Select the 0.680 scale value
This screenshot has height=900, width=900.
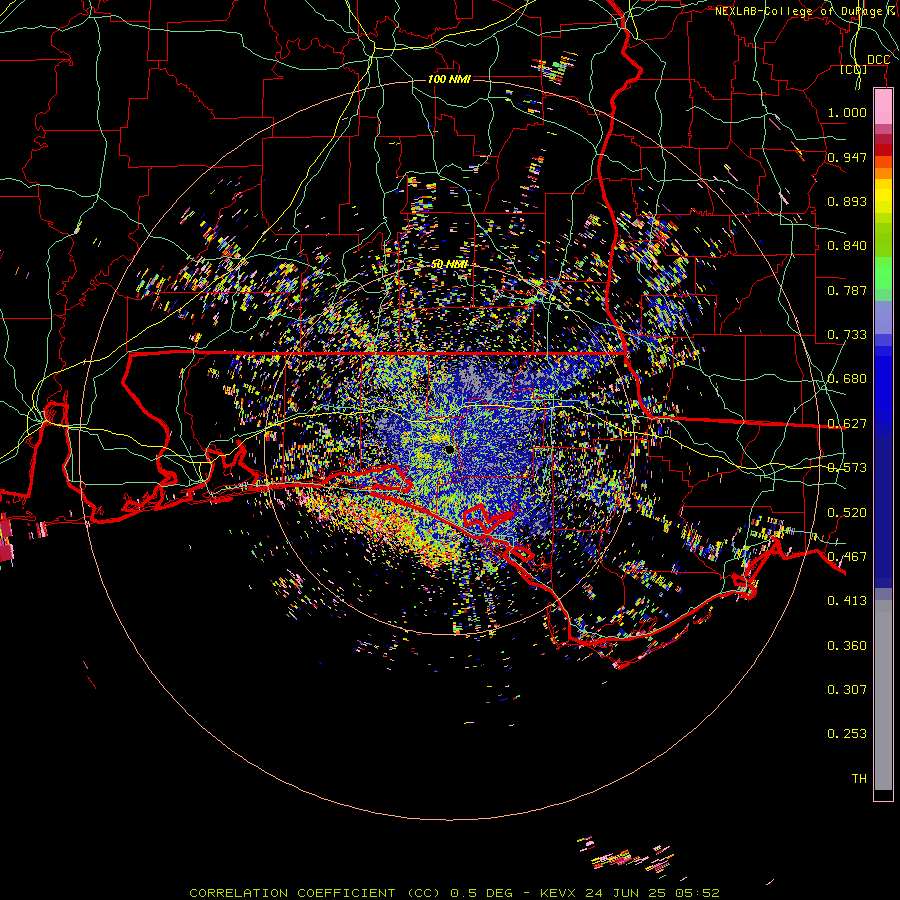[x=847, y=378]
